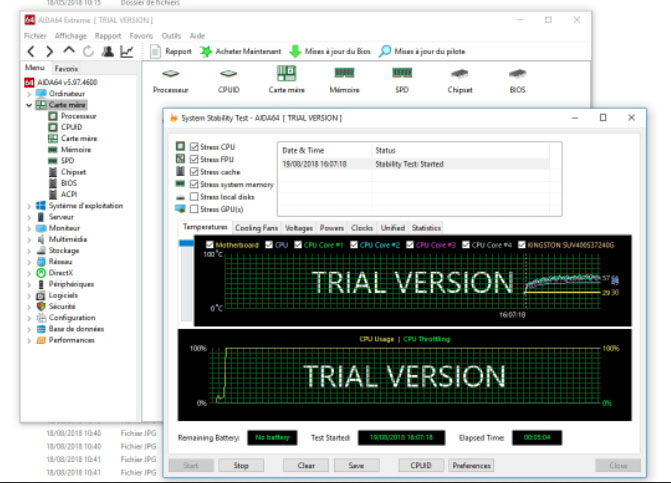Viewport: 671px width, 483px height.
Task: Expand the Moniteur tree node
Action: pos(29,228)
